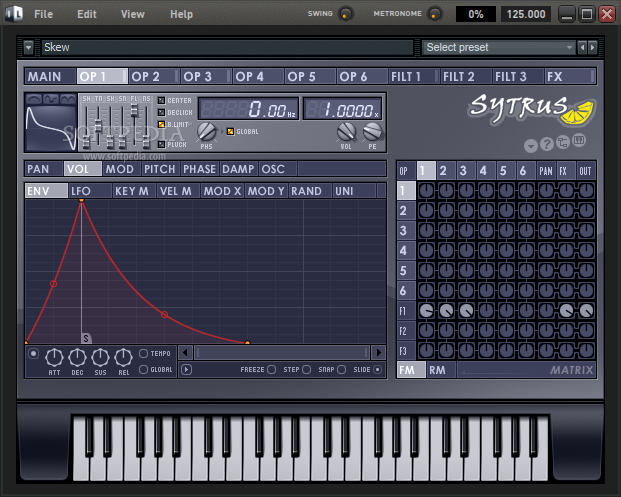Enable the DECLICK checkbox
This screenshot has width=621, height=497.
click(x=161, y=112)
